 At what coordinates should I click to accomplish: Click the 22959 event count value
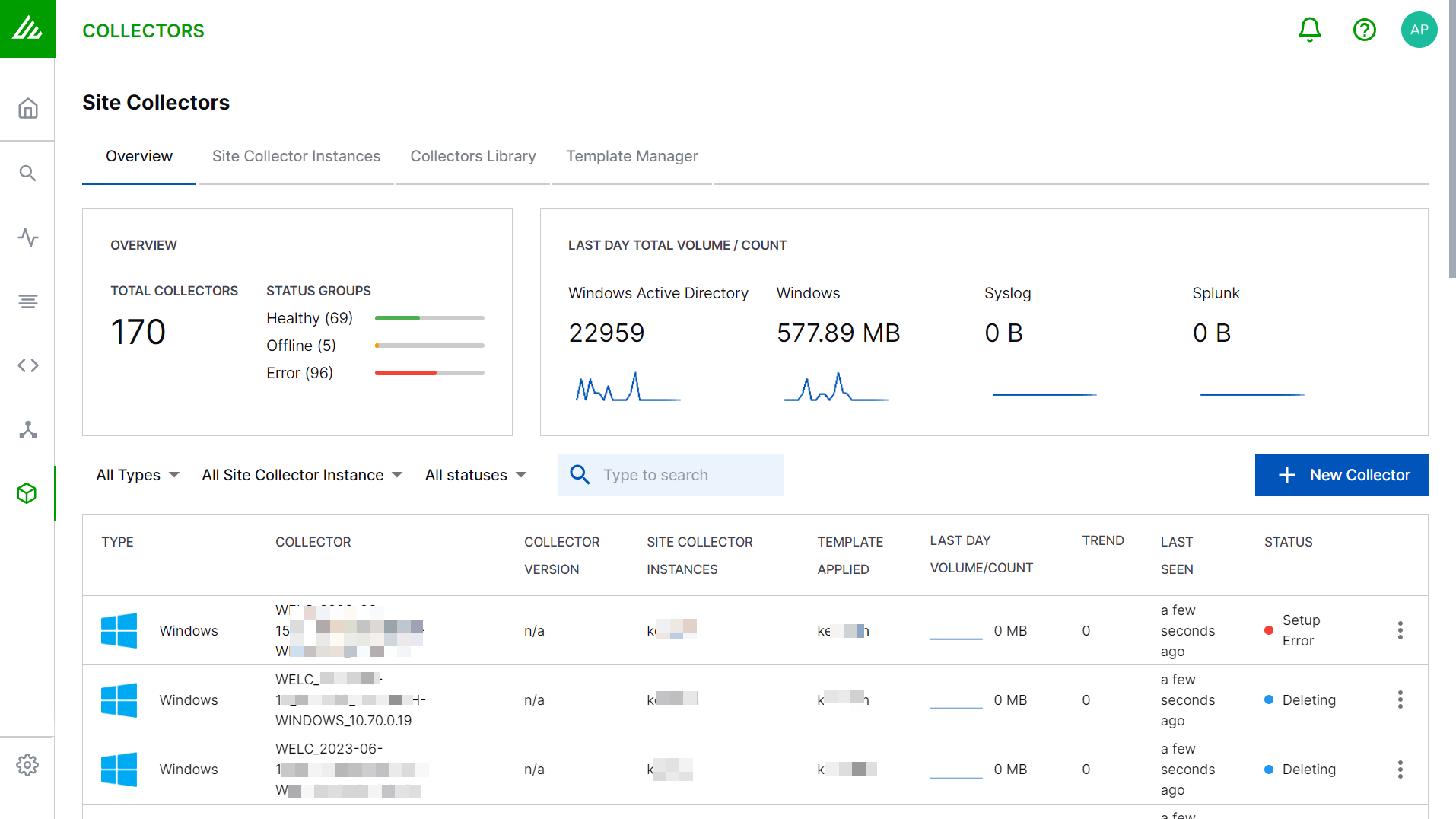[x=606, y=333]
